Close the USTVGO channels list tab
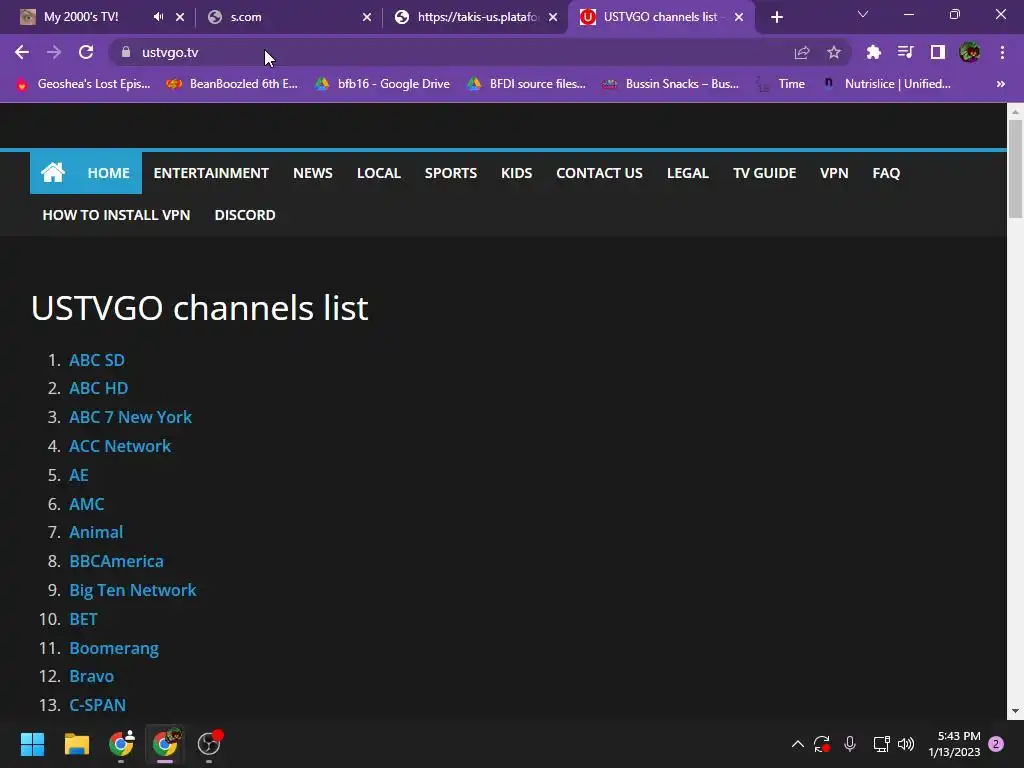The image size is (1024, 768). click(739, 17)
